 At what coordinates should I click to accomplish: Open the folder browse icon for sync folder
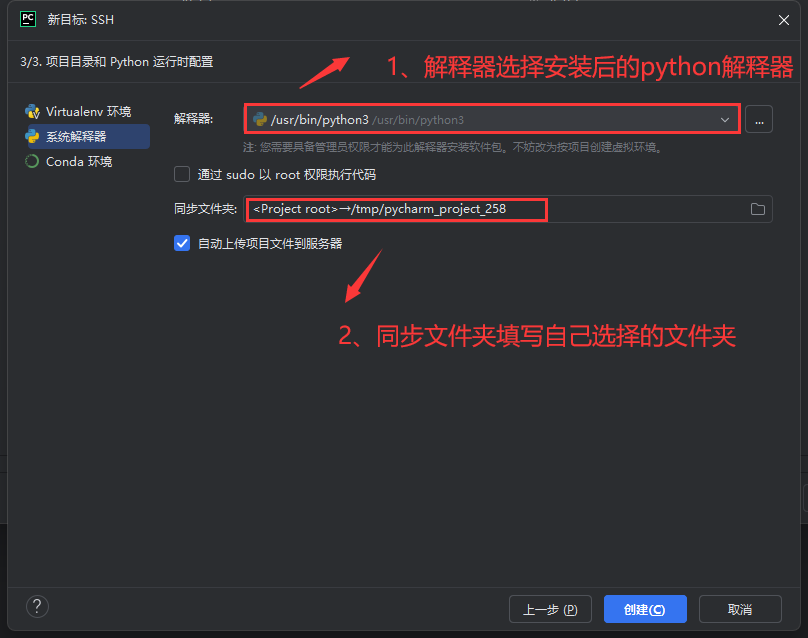(758, 209)
